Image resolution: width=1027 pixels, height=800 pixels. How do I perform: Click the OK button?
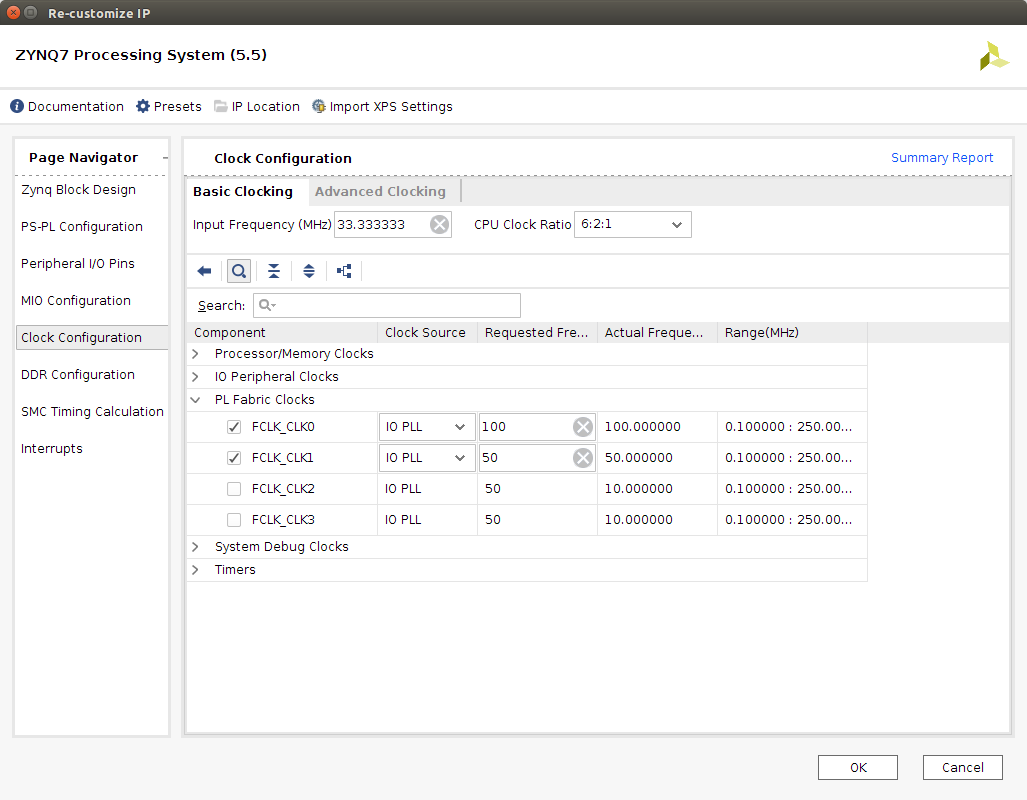[857, 767]
